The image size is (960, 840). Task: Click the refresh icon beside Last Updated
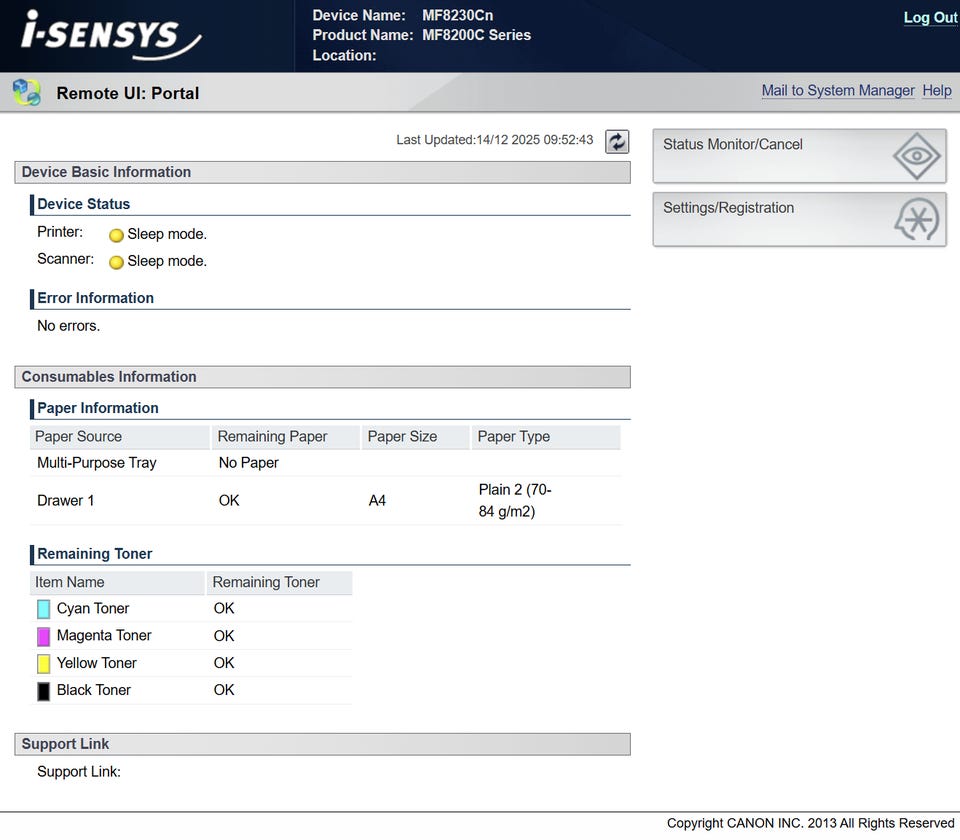(x=617, y=141)
